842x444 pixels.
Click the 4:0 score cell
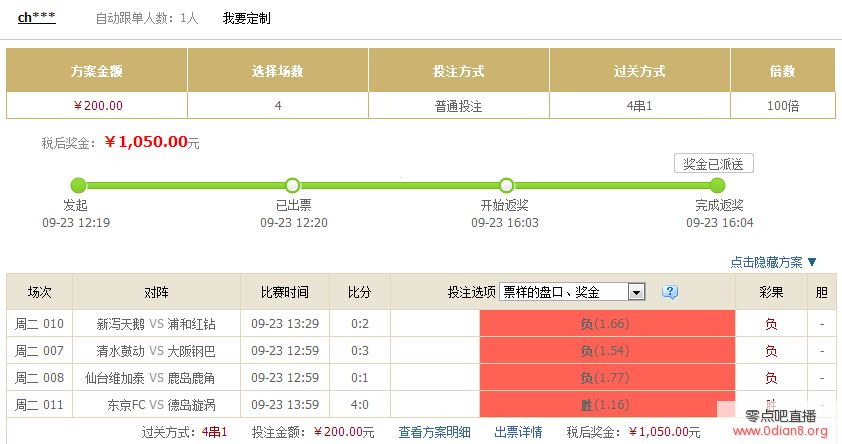[360, 404]
